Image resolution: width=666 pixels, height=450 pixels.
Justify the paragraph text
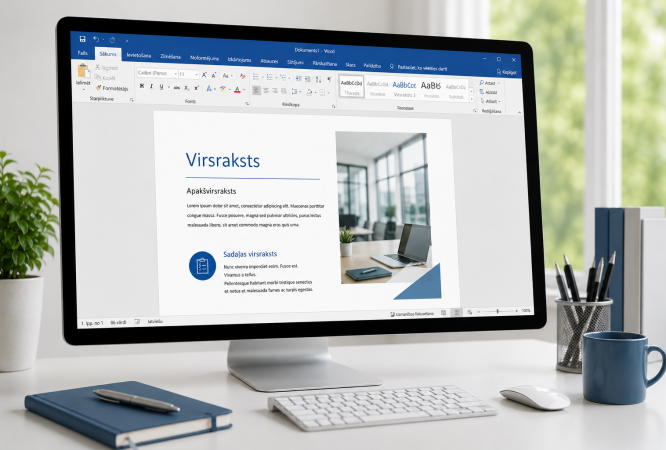click(284, 91)
